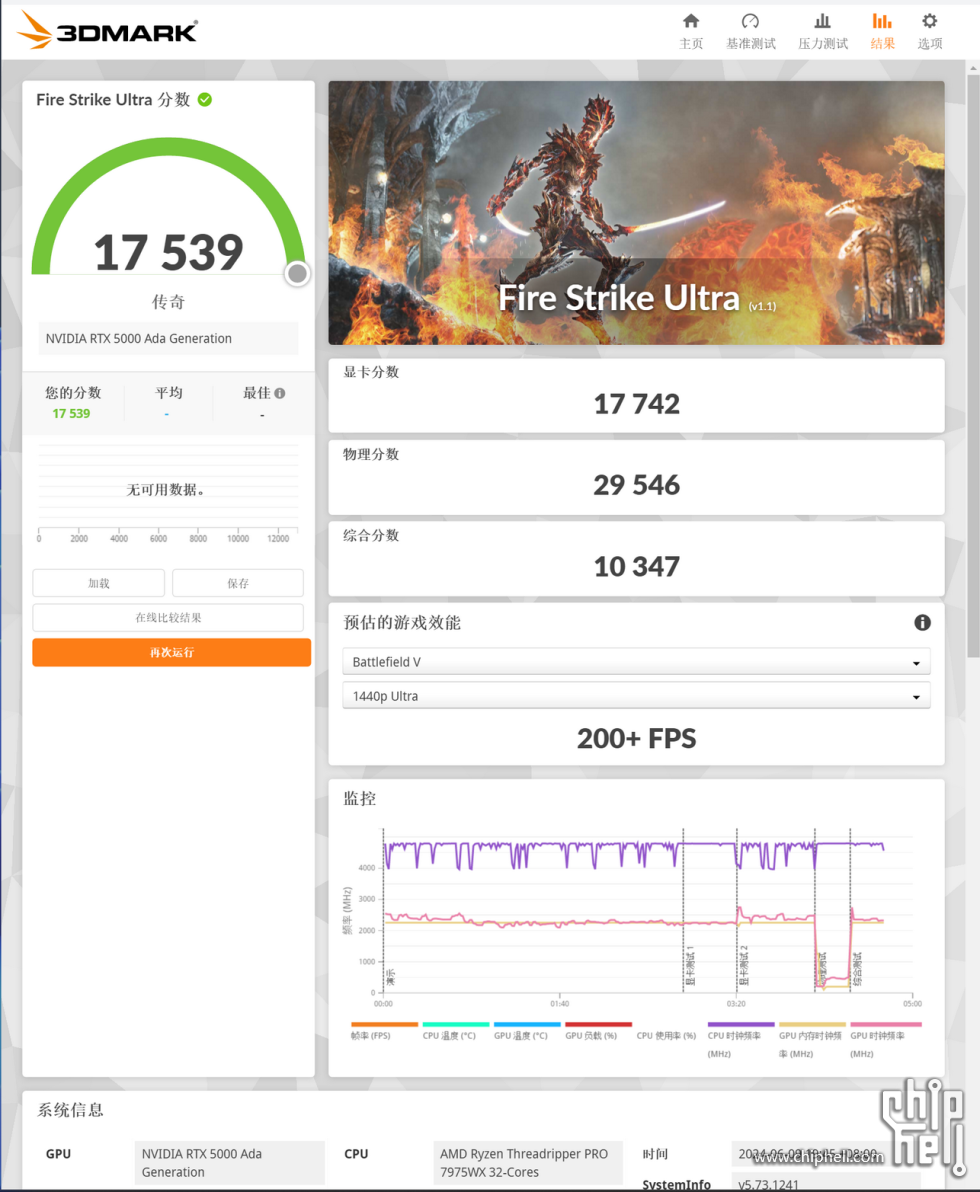Open the Benchmarks (基准测试) gauge icon
This screenshot has height=1192, width=980.
750,21
